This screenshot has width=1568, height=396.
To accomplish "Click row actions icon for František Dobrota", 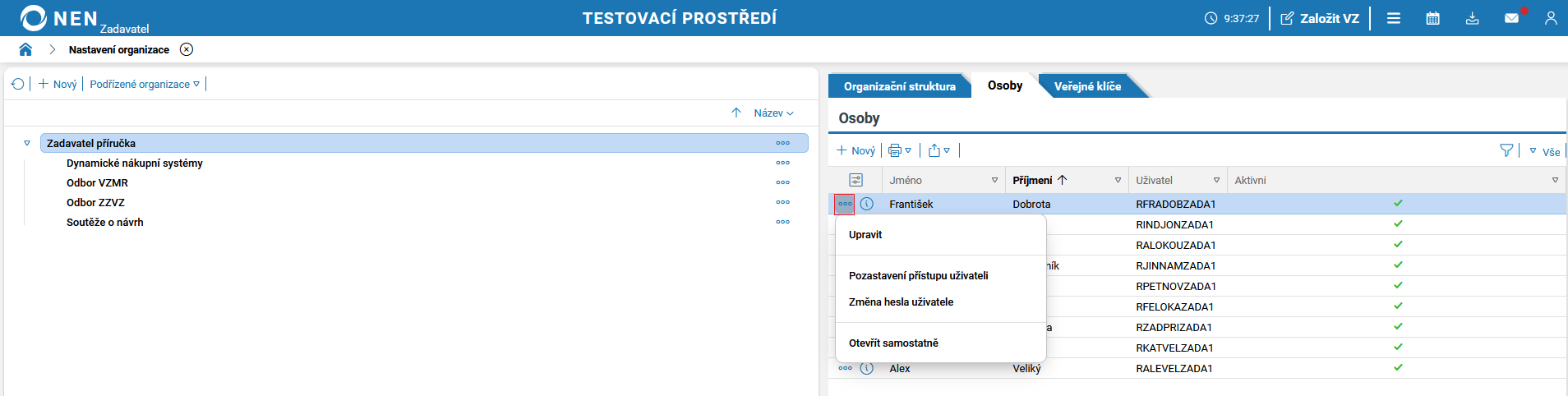I will (845, 204).
